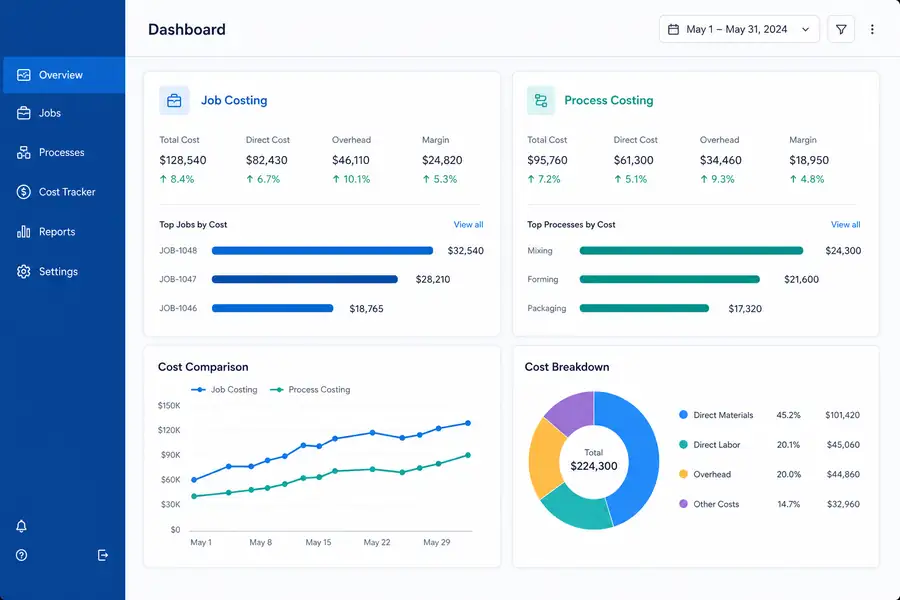Click the JOB-1047 cost bar
The width and height of the screenshot is (900, 600).
(x=305, y=279)
